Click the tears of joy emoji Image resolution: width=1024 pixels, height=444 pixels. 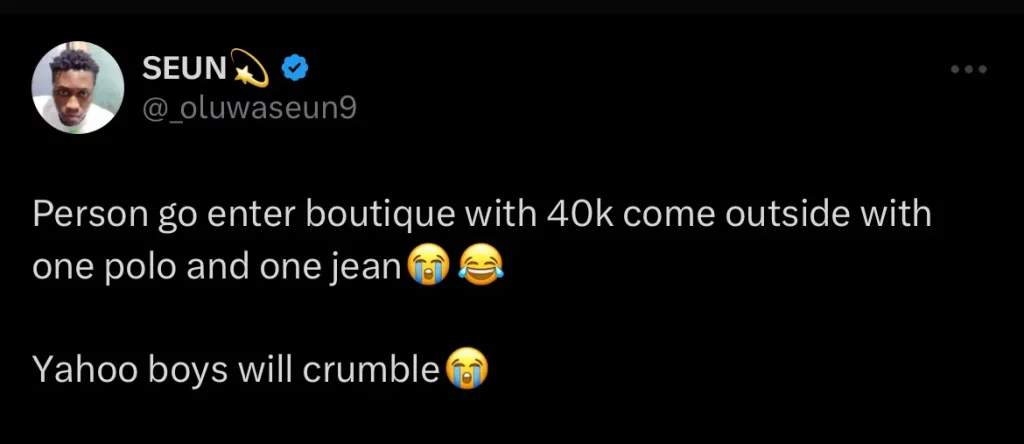pyautogui.click(x=482, y=264)
